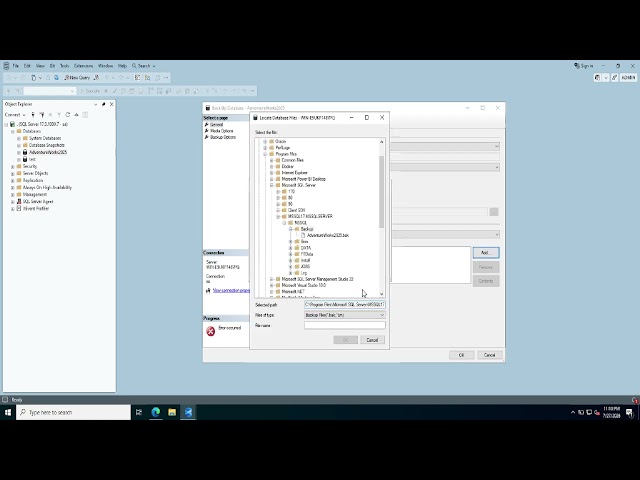Open the Window menu

(105, 66)
